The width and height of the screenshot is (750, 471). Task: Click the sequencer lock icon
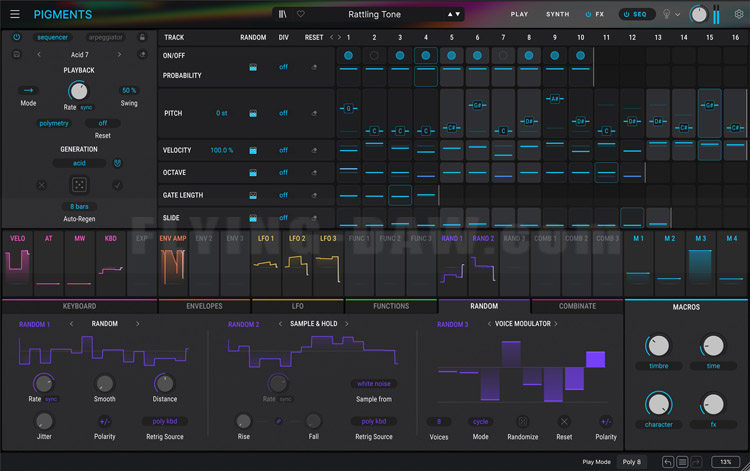click(142, 37)
